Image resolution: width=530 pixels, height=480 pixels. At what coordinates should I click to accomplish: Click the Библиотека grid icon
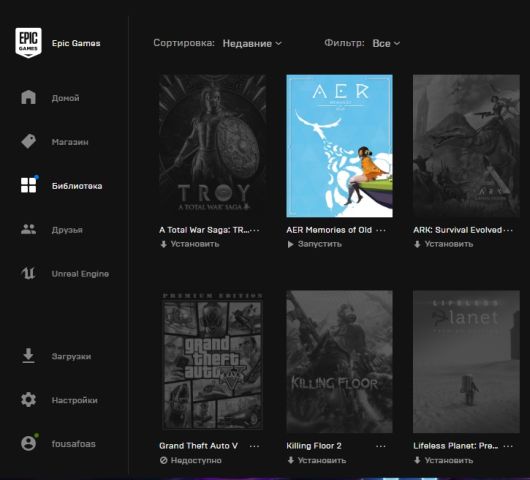28,185
